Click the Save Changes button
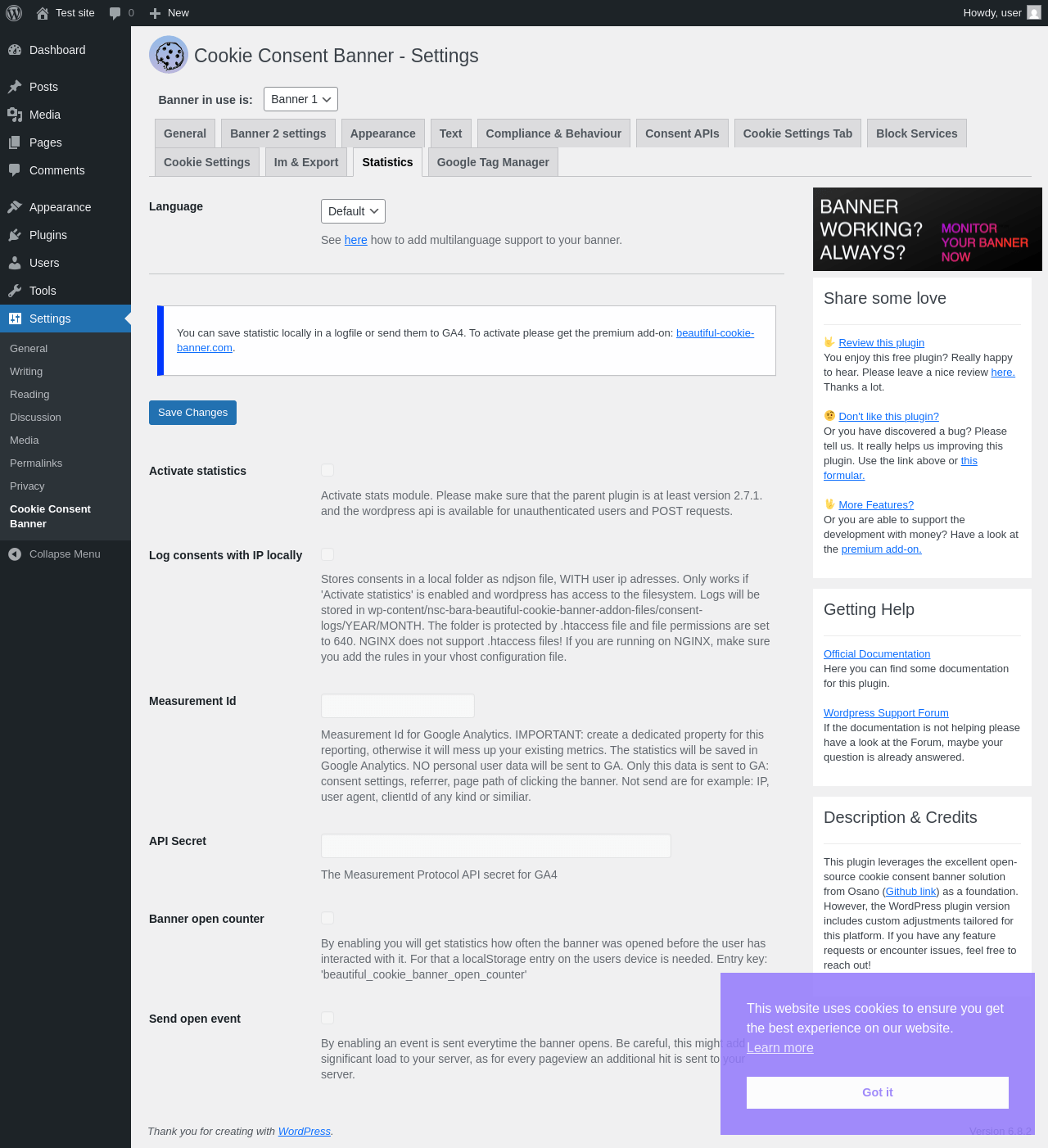Image resolution: width=1048 pixels, height=1148 pixels. (192, 413)
